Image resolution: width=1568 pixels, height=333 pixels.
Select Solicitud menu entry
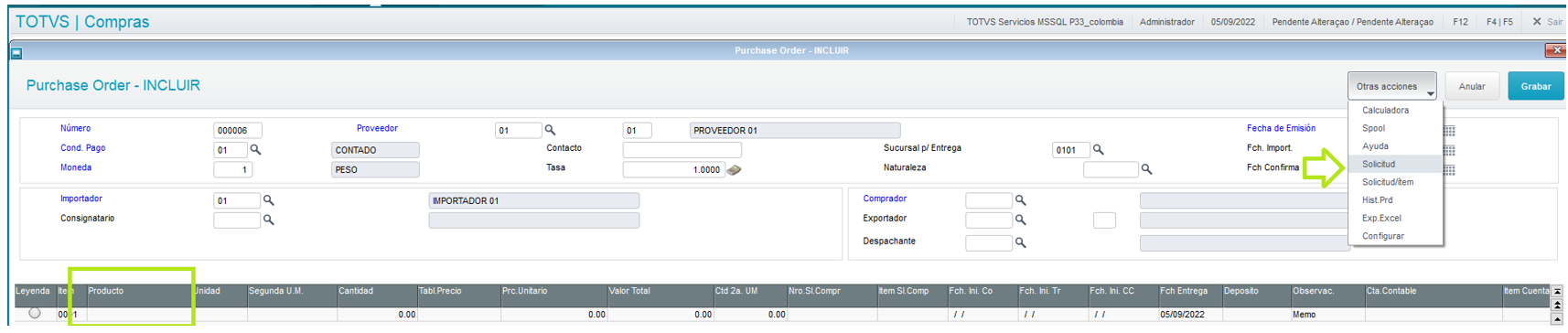(1395, 164)
